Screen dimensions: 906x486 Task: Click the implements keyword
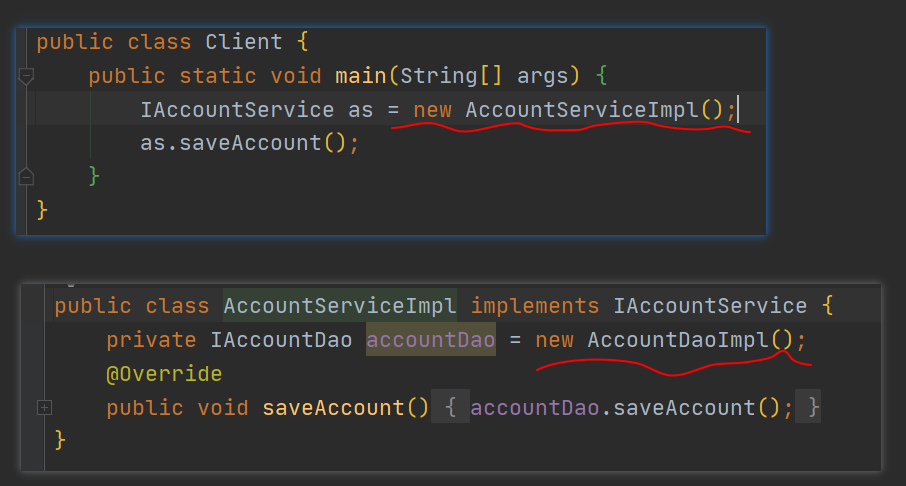(535, 306)
